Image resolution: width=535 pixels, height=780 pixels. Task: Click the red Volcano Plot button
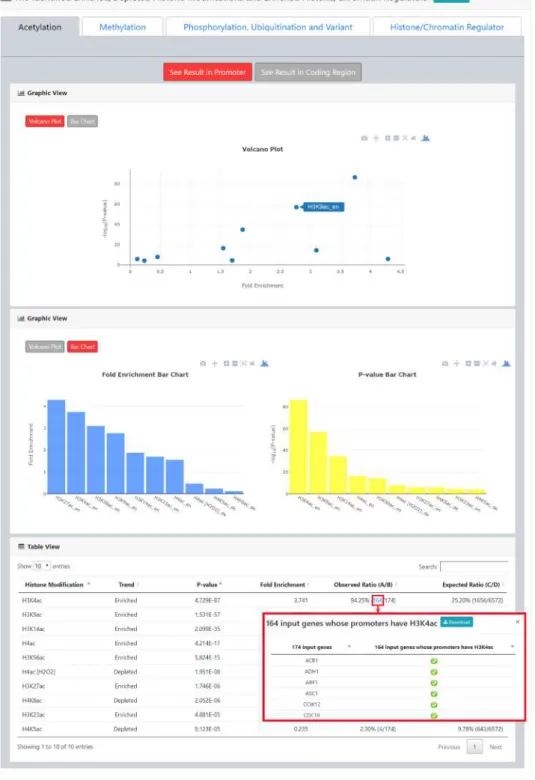[x=45, y=121]
